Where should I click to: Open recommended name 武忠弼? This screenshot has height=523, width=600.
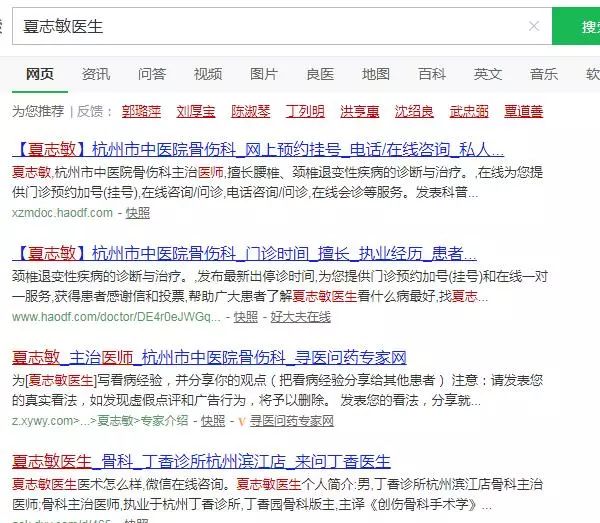coord(469,111)
